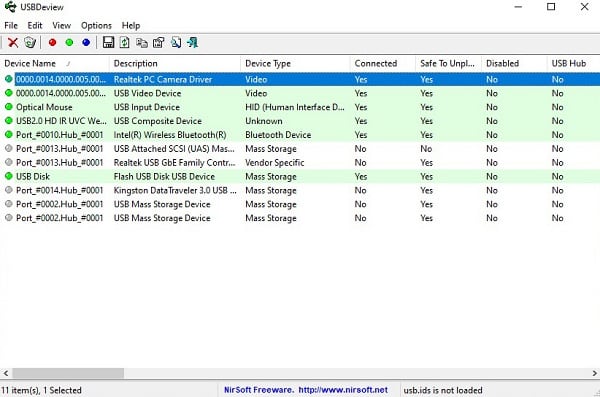Select the USB Video Device description cell
Viewport: 600px width, 397px height.
(x=147, y=93)
